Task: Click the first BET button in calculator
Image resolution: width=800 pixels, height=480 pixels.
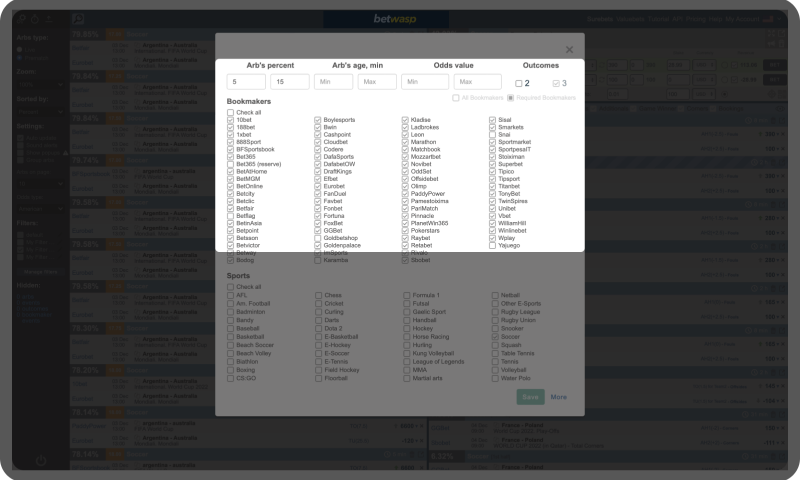Action: (x=774, y=65)
